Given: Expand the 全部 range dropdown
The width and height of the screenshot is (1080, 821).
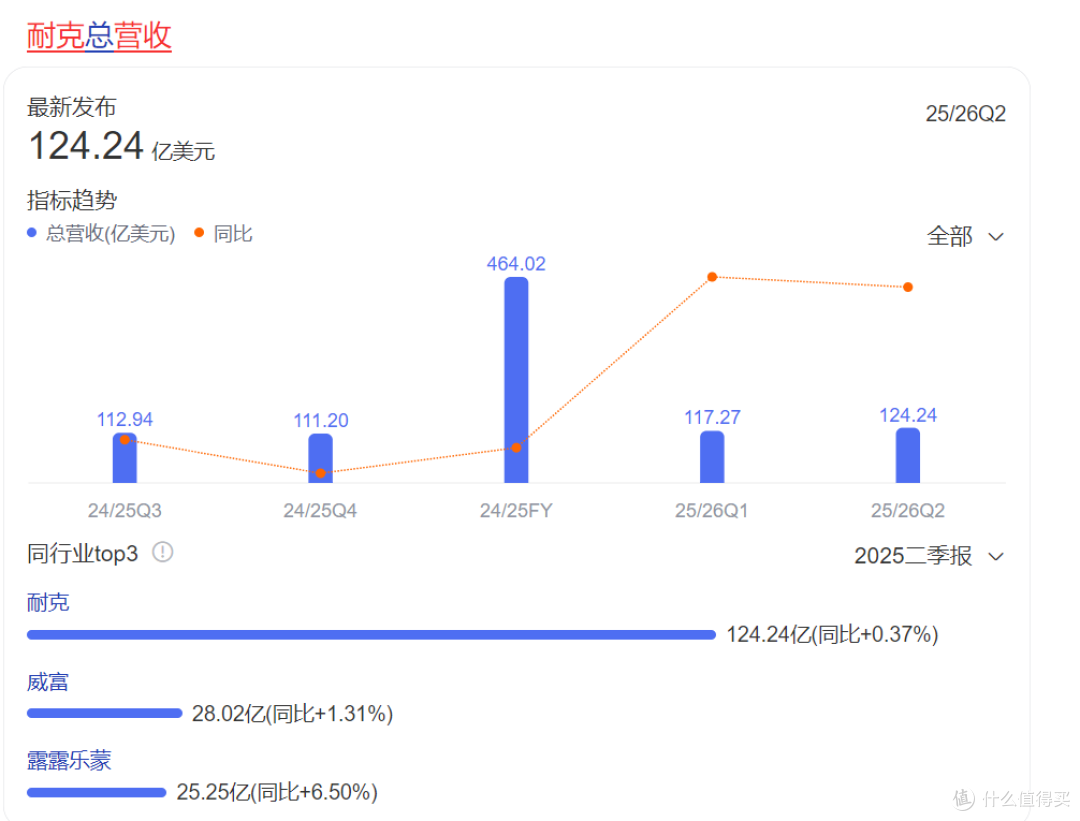Looking at the screenshot, I should (965, 237).
